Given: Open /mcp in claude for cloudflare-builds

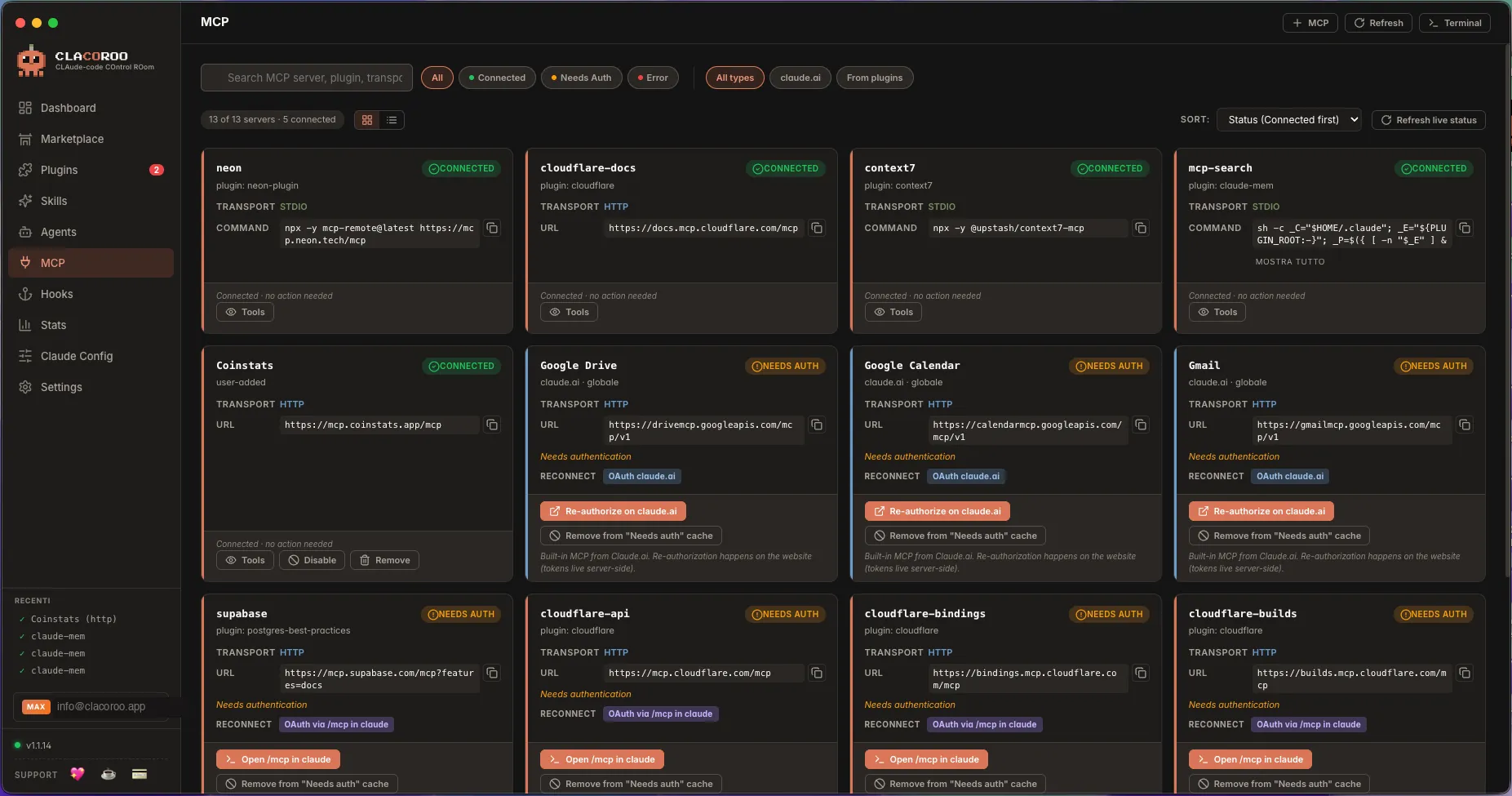Looking at the screenshot, I should 1251,759.
